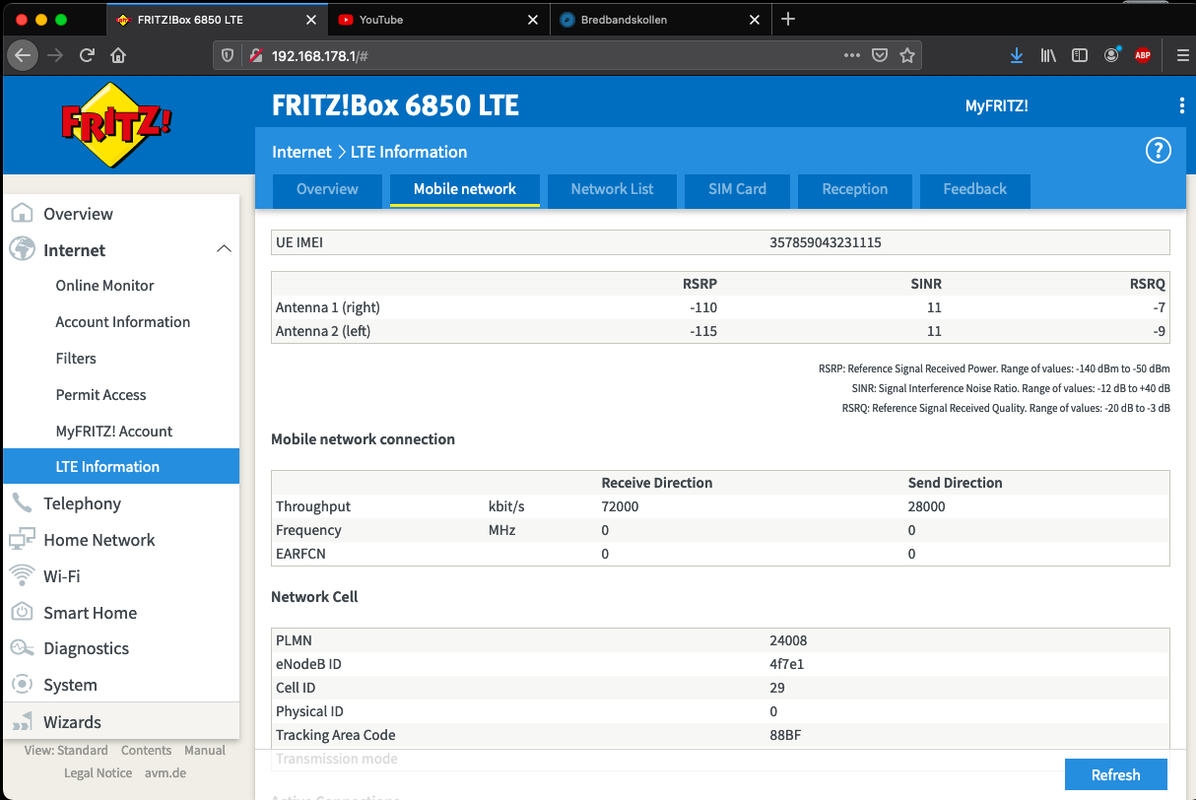Expand the Diagnostics section
Viewport: 1196px width, 800px height.
[x=121, y=648]
